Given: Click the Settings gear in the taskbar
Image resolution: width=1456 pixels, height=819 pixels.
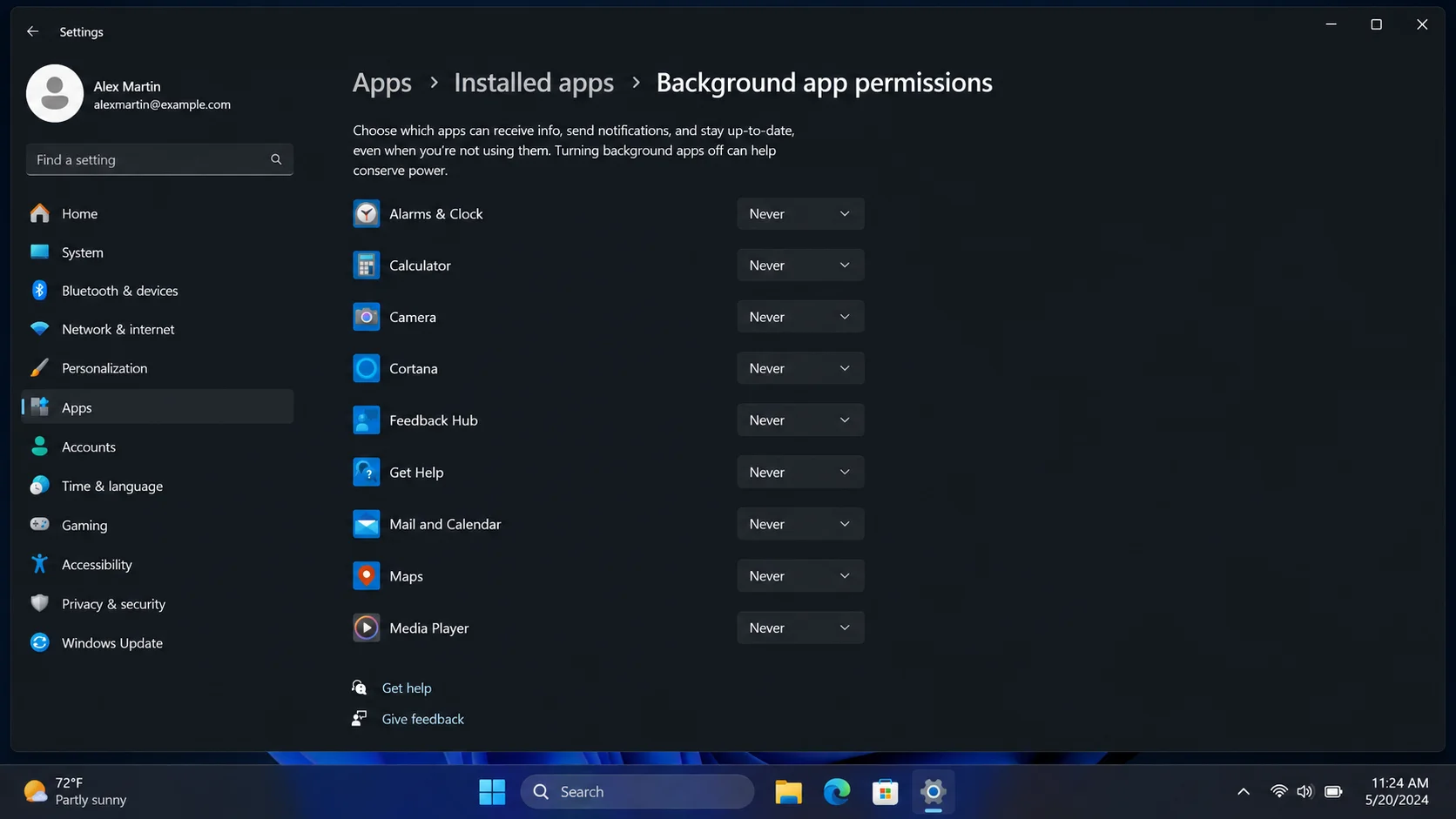Looking at the screenshot, I should click(x=933, y=791).
